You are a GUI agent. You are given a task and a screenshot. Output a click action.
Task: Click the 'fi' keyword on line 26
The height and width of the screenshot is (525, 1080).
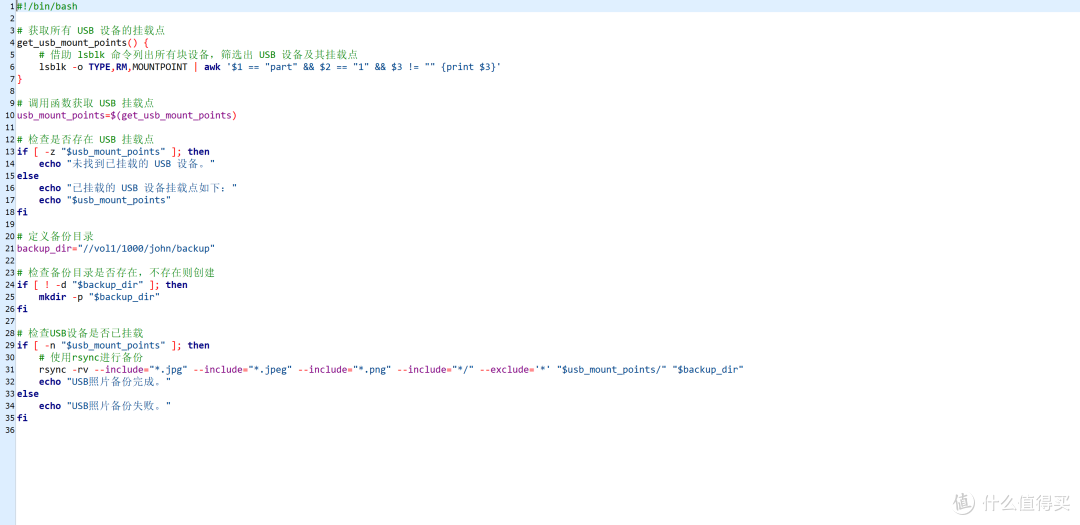[23, 309]
